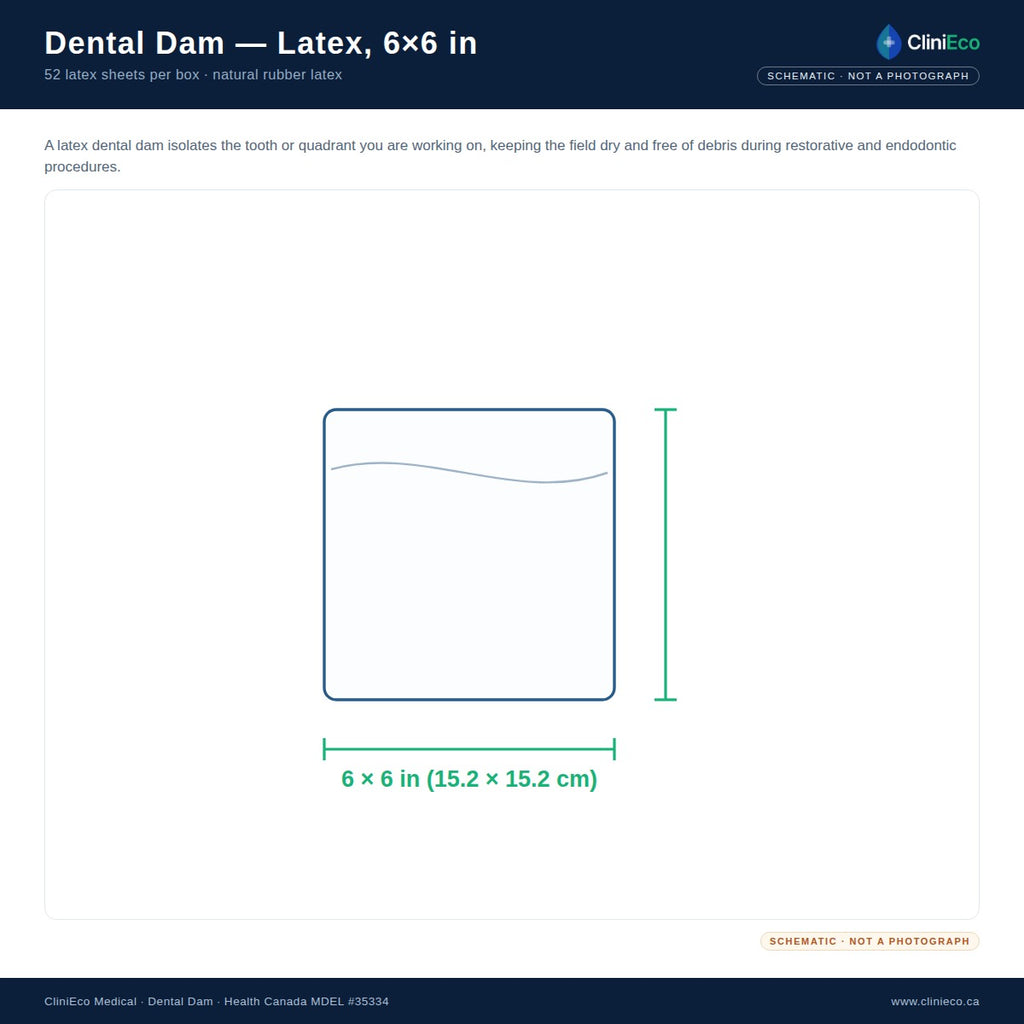Click the horizontal green width dimension bar

pyautogui.click(x=469, y=749)
